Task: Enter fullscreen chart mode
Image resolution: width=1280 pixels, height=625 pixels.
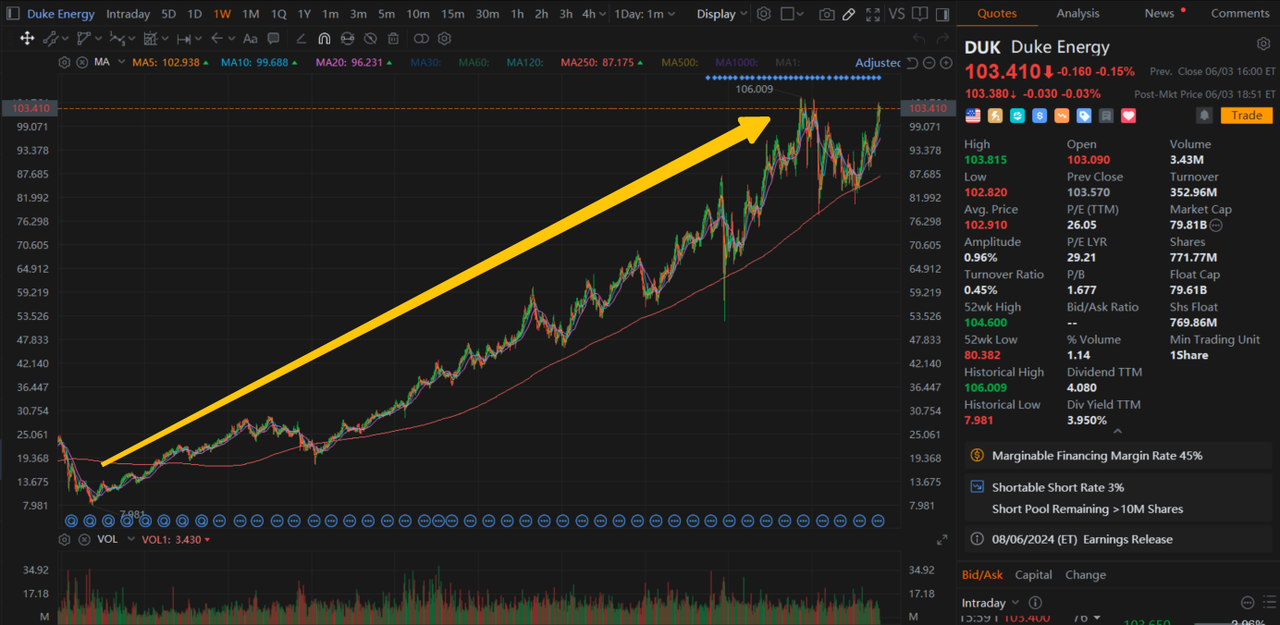Action: coord(873,14)
